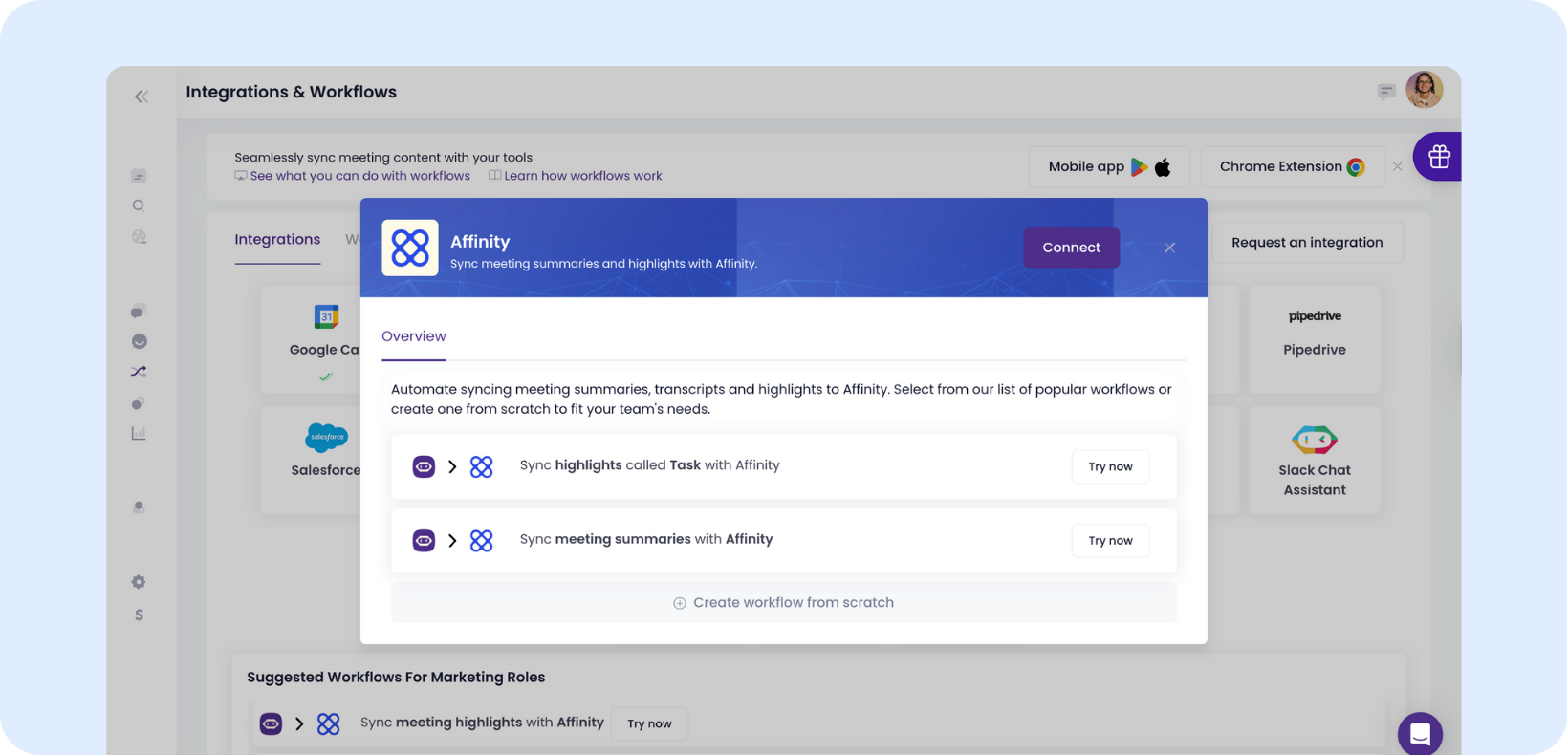Screen dimensions: 1568x755
Task: Switch to the Integrations tab
Action: pyautogui.click(x=277, y=240)
